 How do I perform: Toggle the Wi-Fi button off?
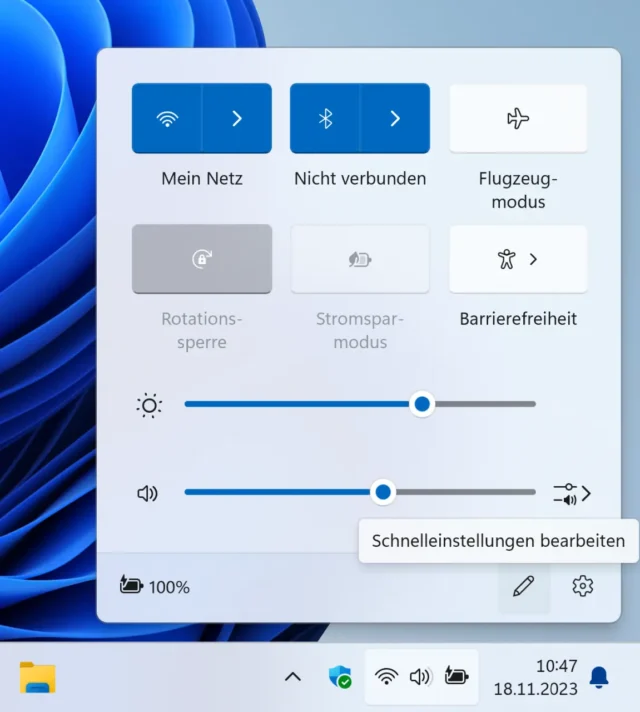pyautogui.click(x=167, y=118)
